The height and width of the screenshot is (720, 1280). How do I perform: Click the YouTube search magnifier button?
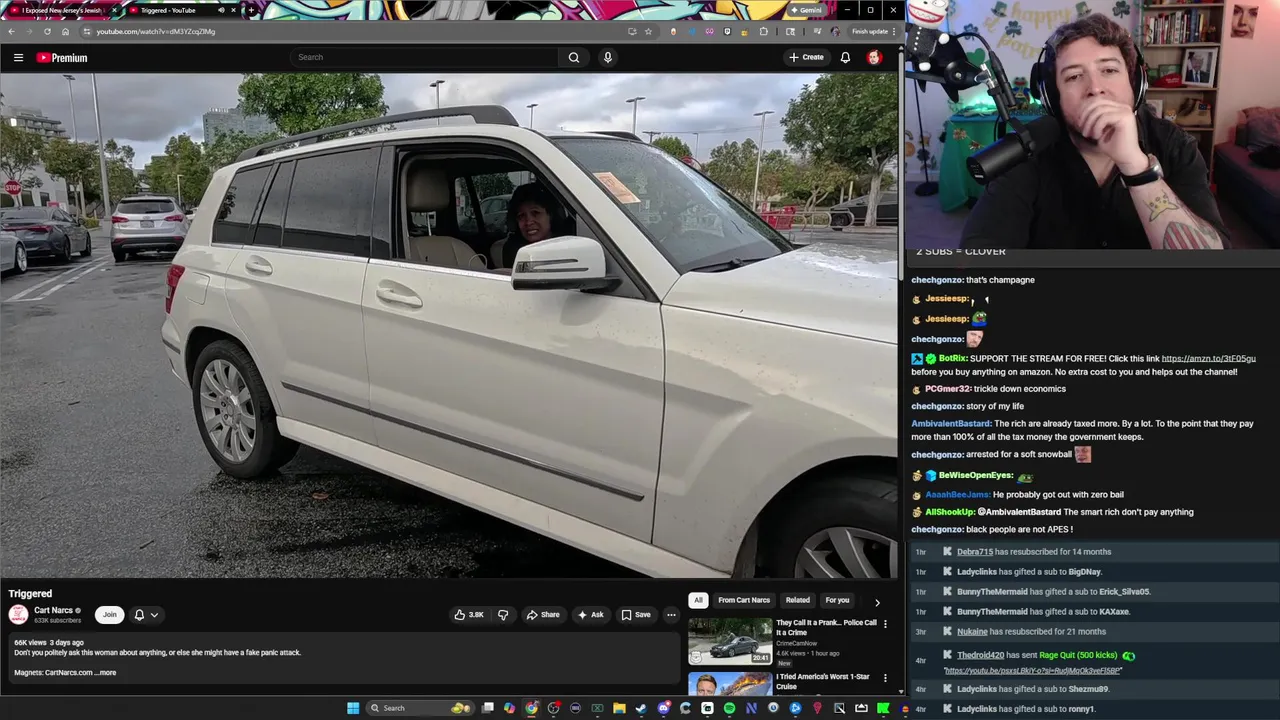574,57
